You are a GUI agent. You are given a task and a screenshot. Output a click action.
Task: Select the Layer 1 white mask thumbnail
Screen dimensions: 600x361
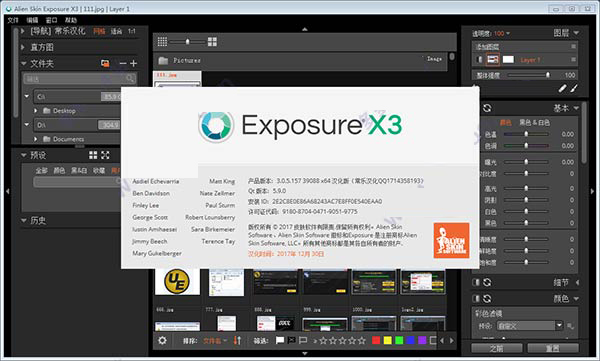(508, 59)
